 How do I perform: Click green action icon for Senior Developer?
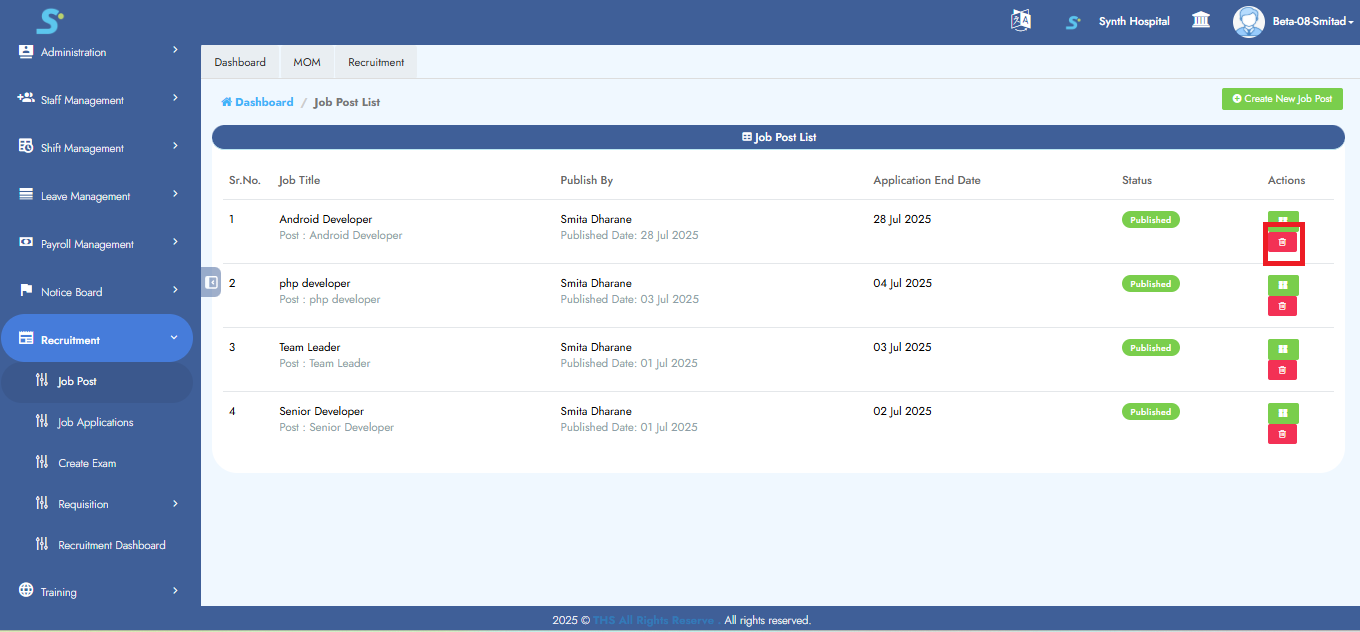coord(1282,413)
